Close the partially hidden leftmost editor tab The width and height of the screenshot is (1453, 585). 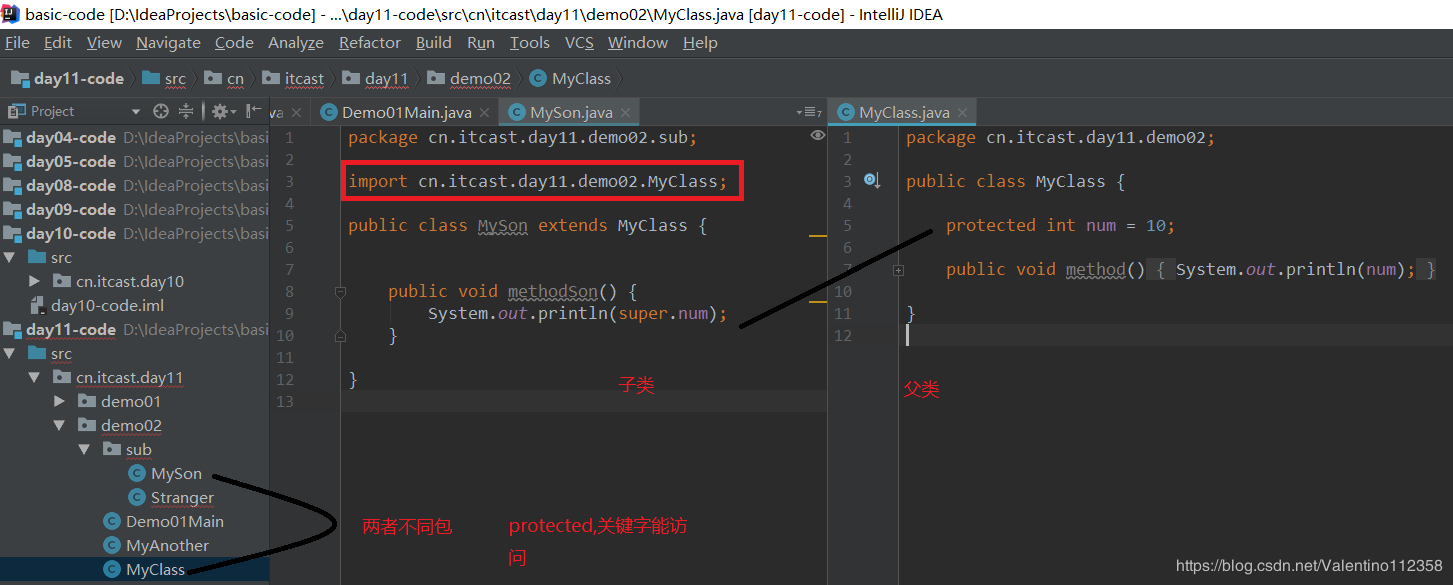(x=298, y=113)
